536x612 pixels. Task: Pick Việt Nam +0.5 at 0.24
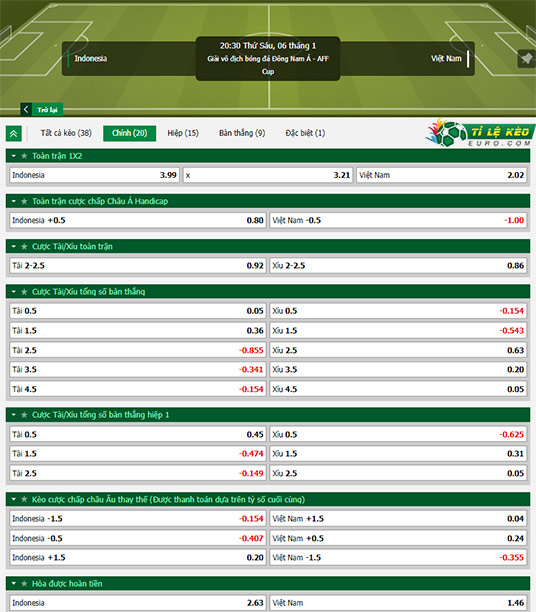pyautogui.click(x=398, y=538)
